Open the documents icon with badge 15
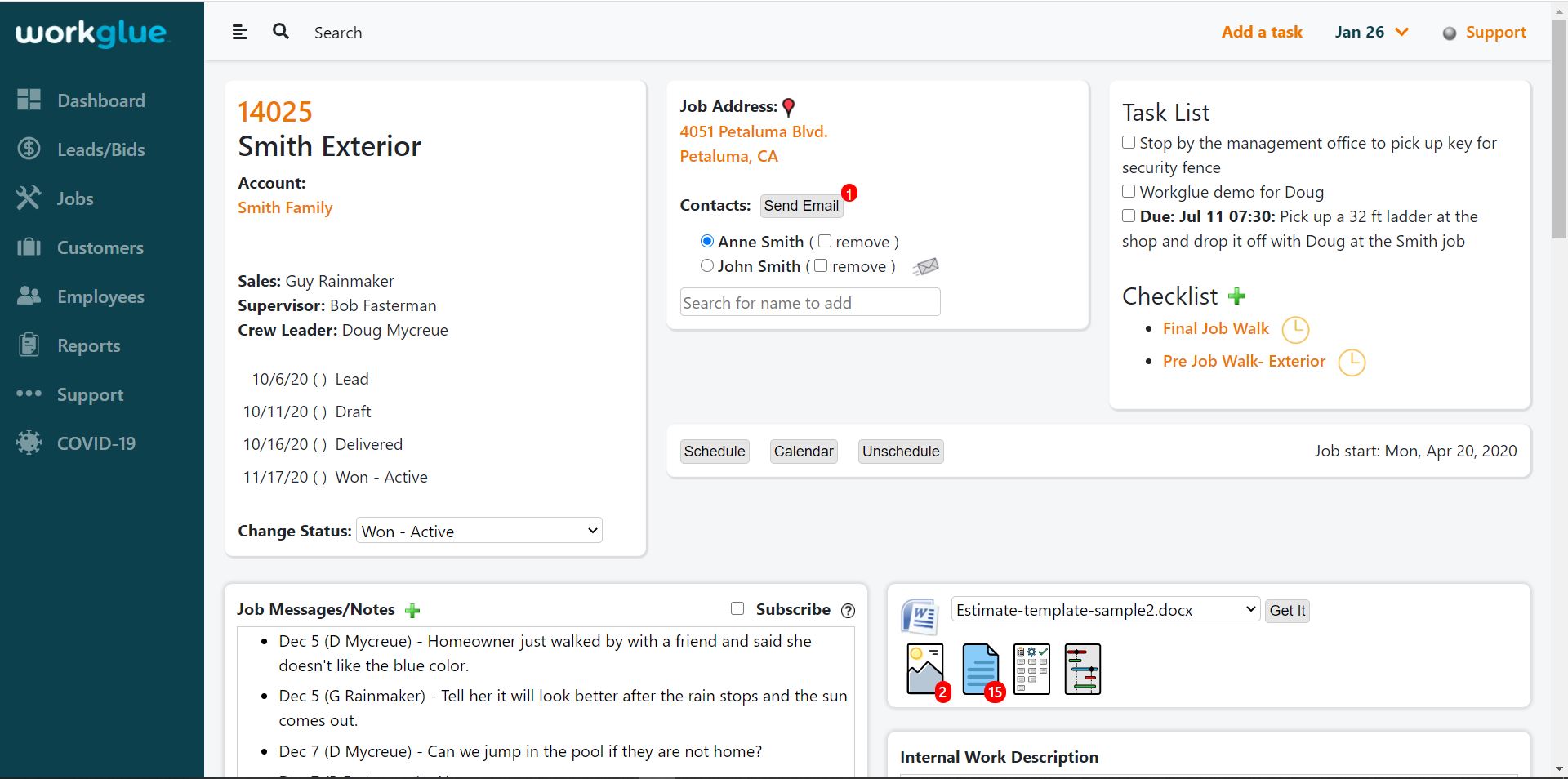 point(980,669)
